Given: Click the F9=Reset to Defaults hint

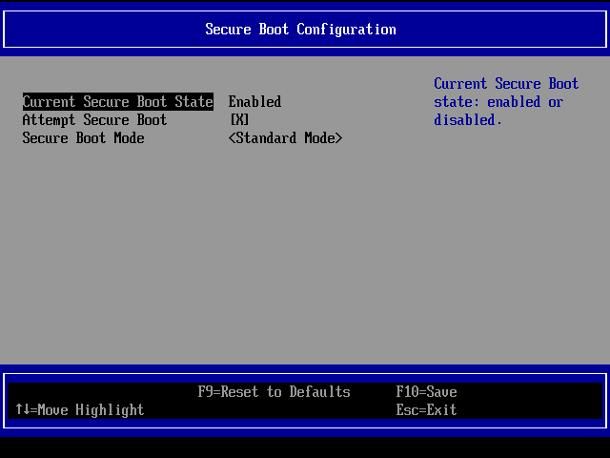Looking at the screenshot, I should click(x=274, y=391).
